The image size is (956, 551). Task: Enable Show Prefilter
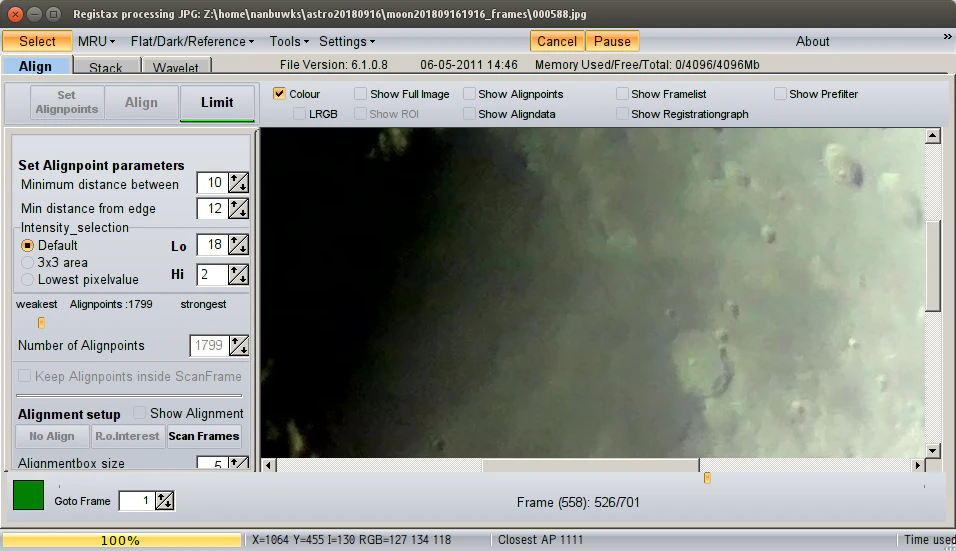780,94
